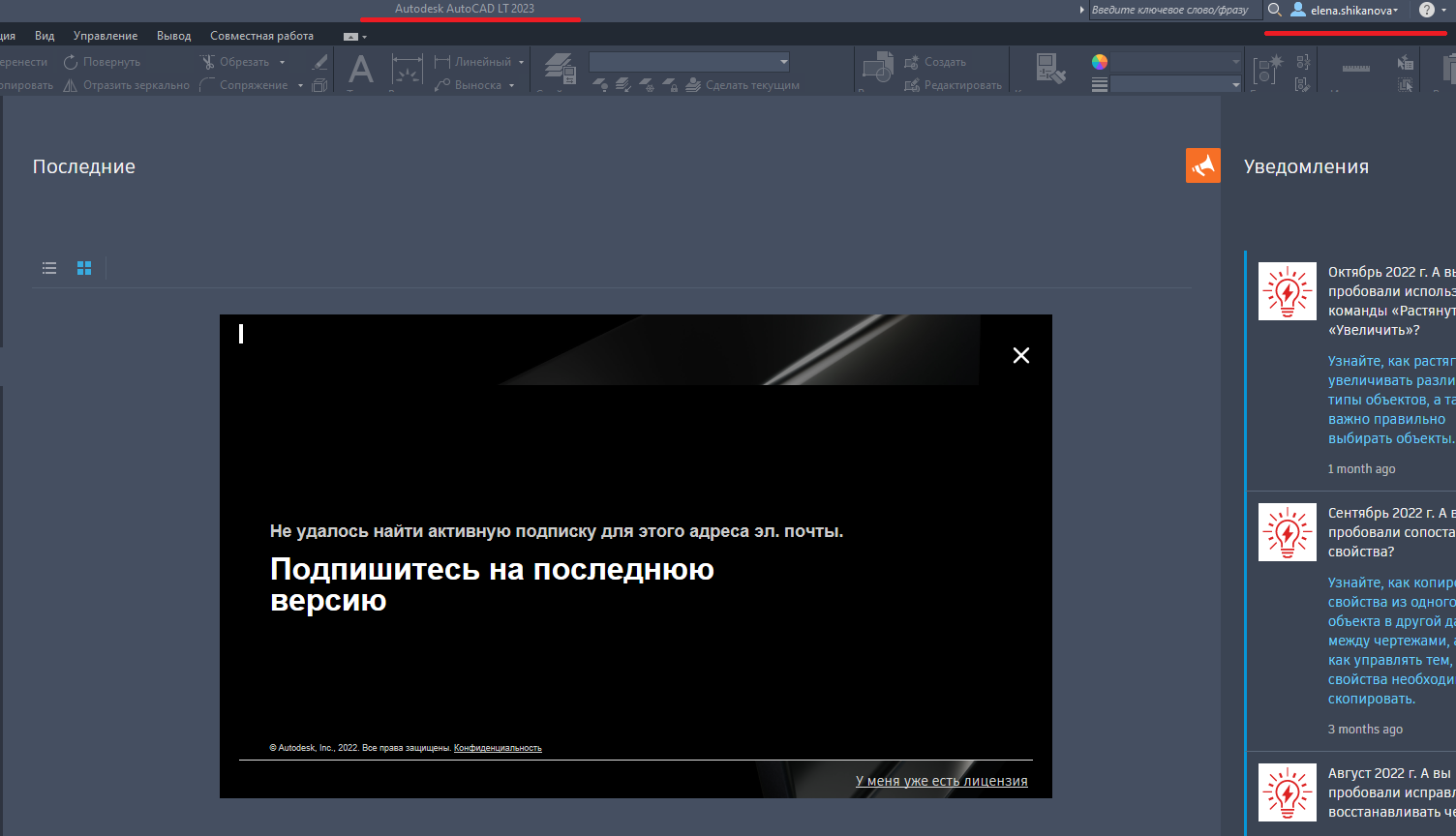
Task: Activate the Trim (Обрезать) tool
Action: click(235, 62)
